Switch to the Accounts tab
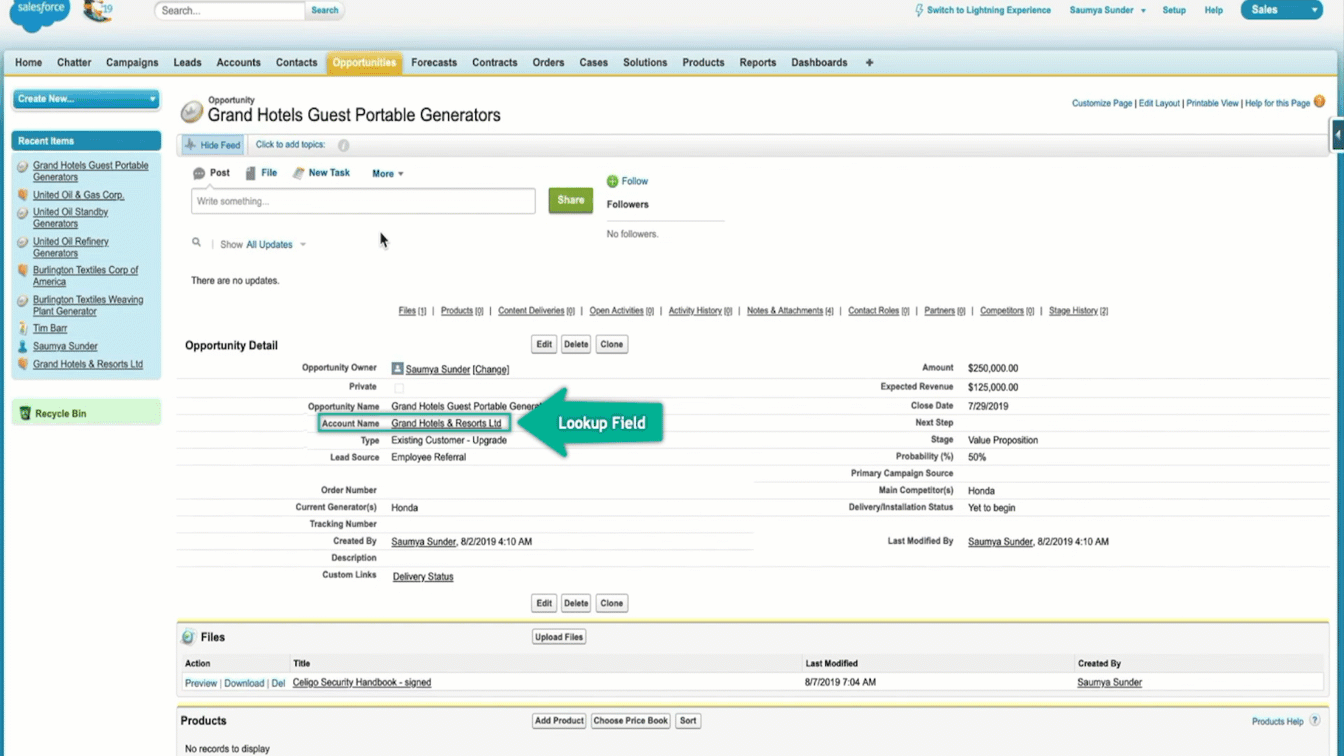The image size is (1344, 756). (238, 62)
